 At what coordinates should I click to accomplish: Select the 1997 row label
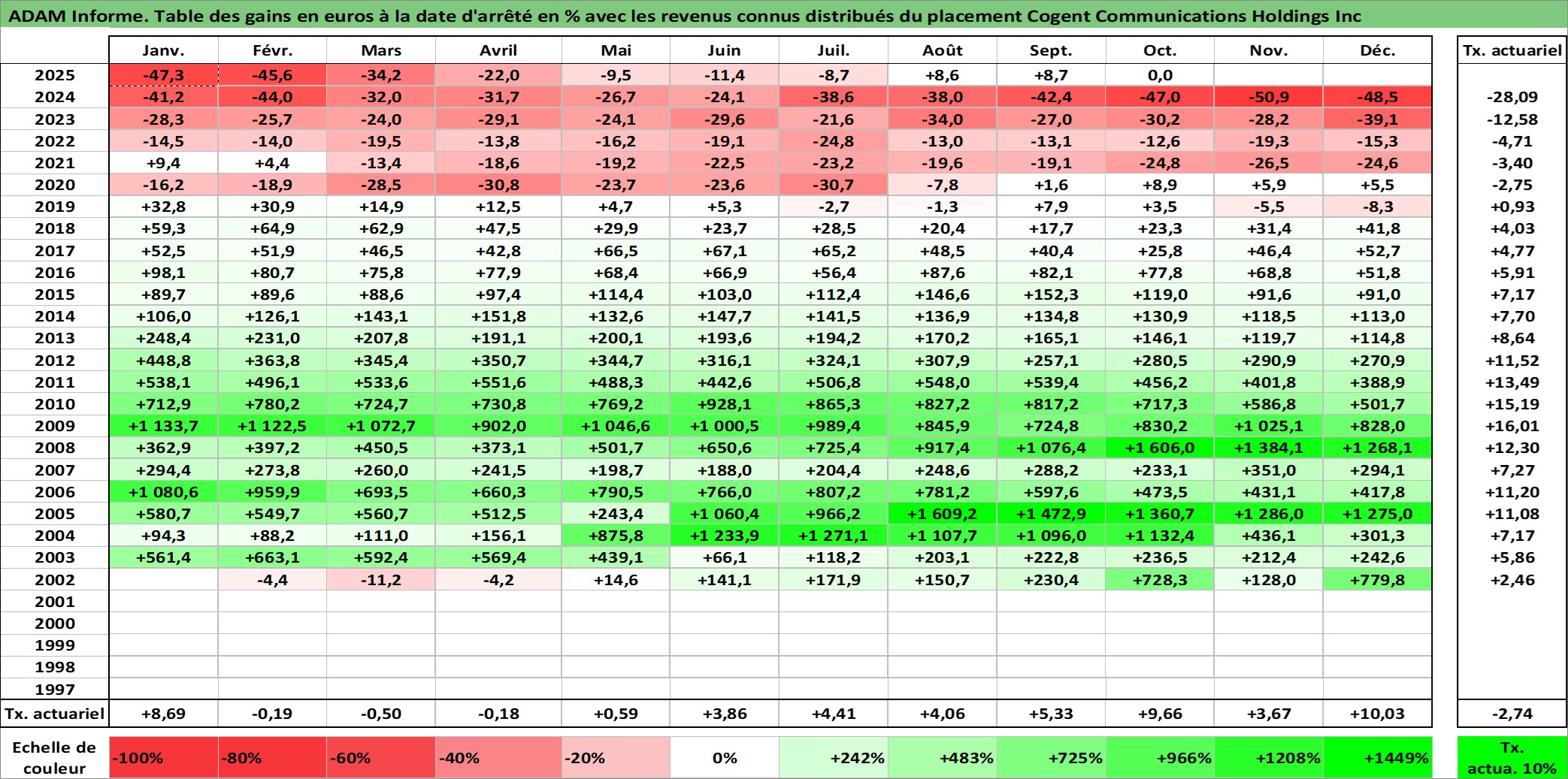(55, 690)
